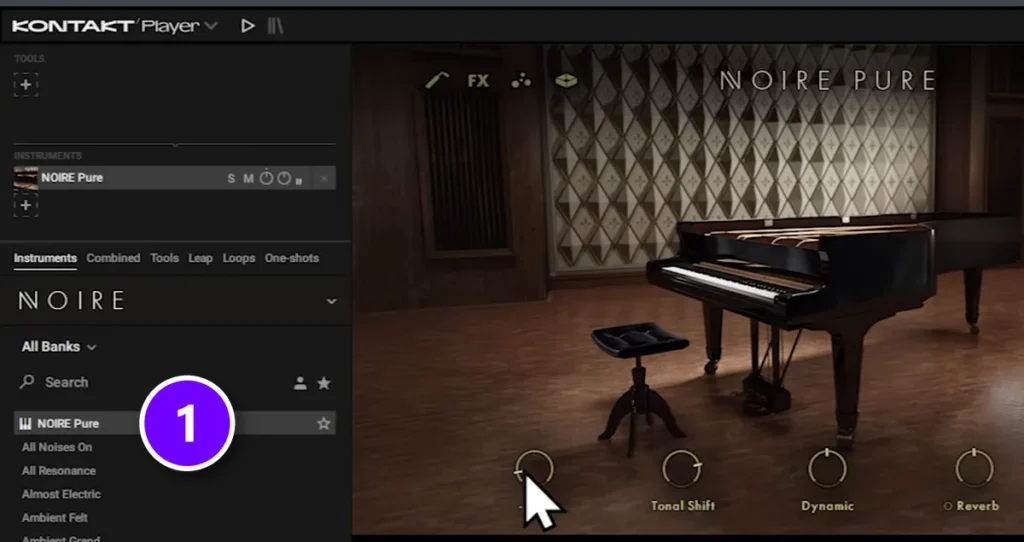This screenshot has width=1024, height=542.
Task: Click the magnifier search icon
Action: [27, 382]
